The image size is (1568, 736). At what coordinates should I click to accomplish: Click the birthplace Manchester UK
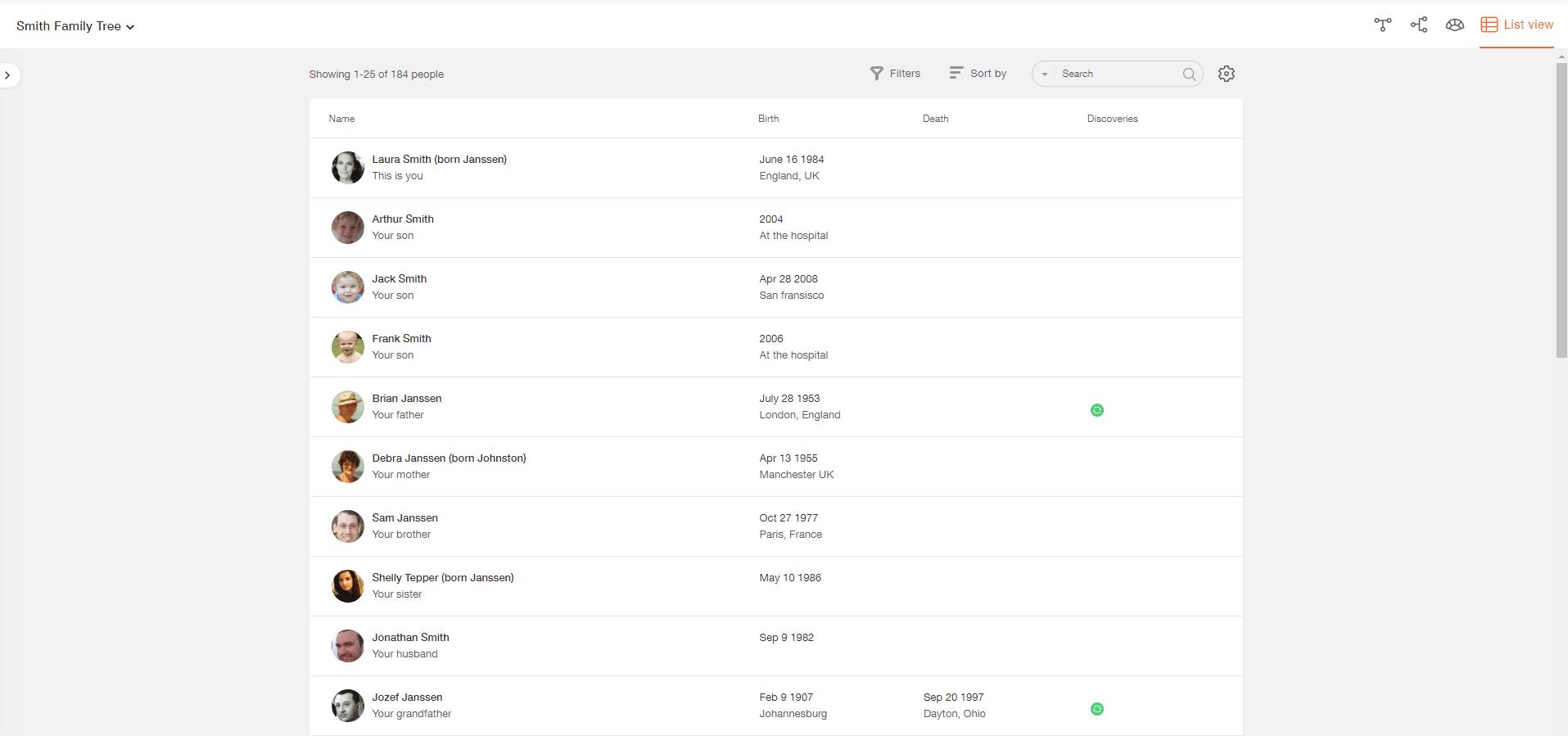(x=796, y=475)
